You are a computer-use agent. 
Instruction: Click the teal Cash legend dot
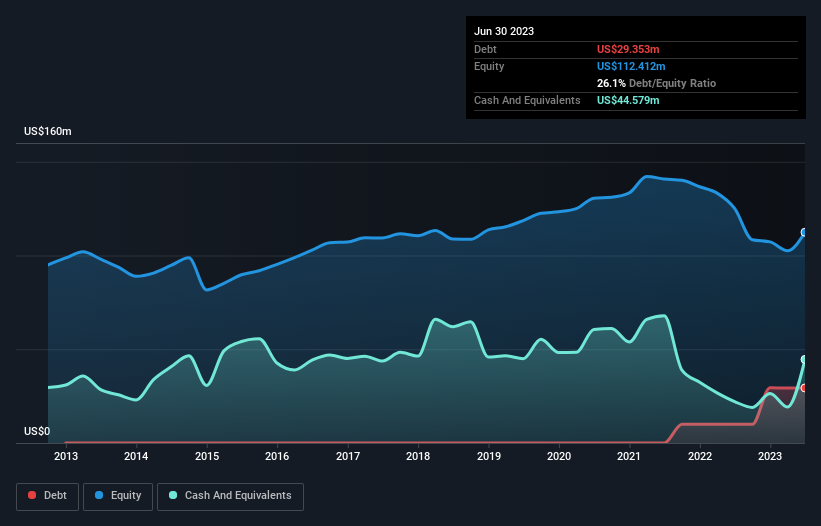click(x=173, y=495)
